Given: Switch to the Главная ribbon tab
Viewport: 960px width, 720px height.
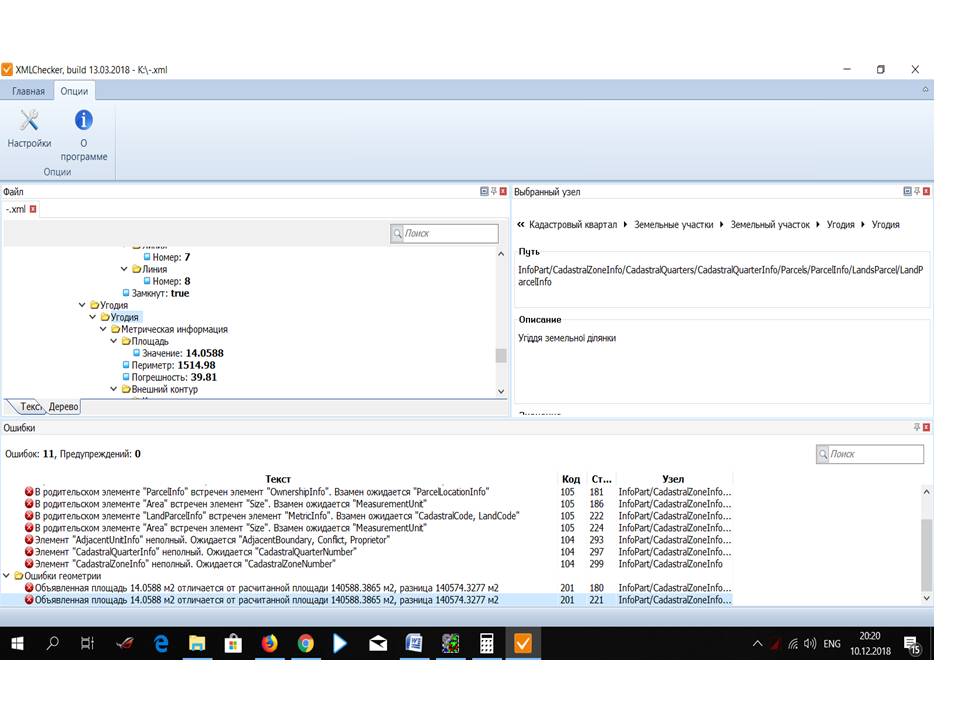Looking at the screenshot, I should (x=28, y=91).
